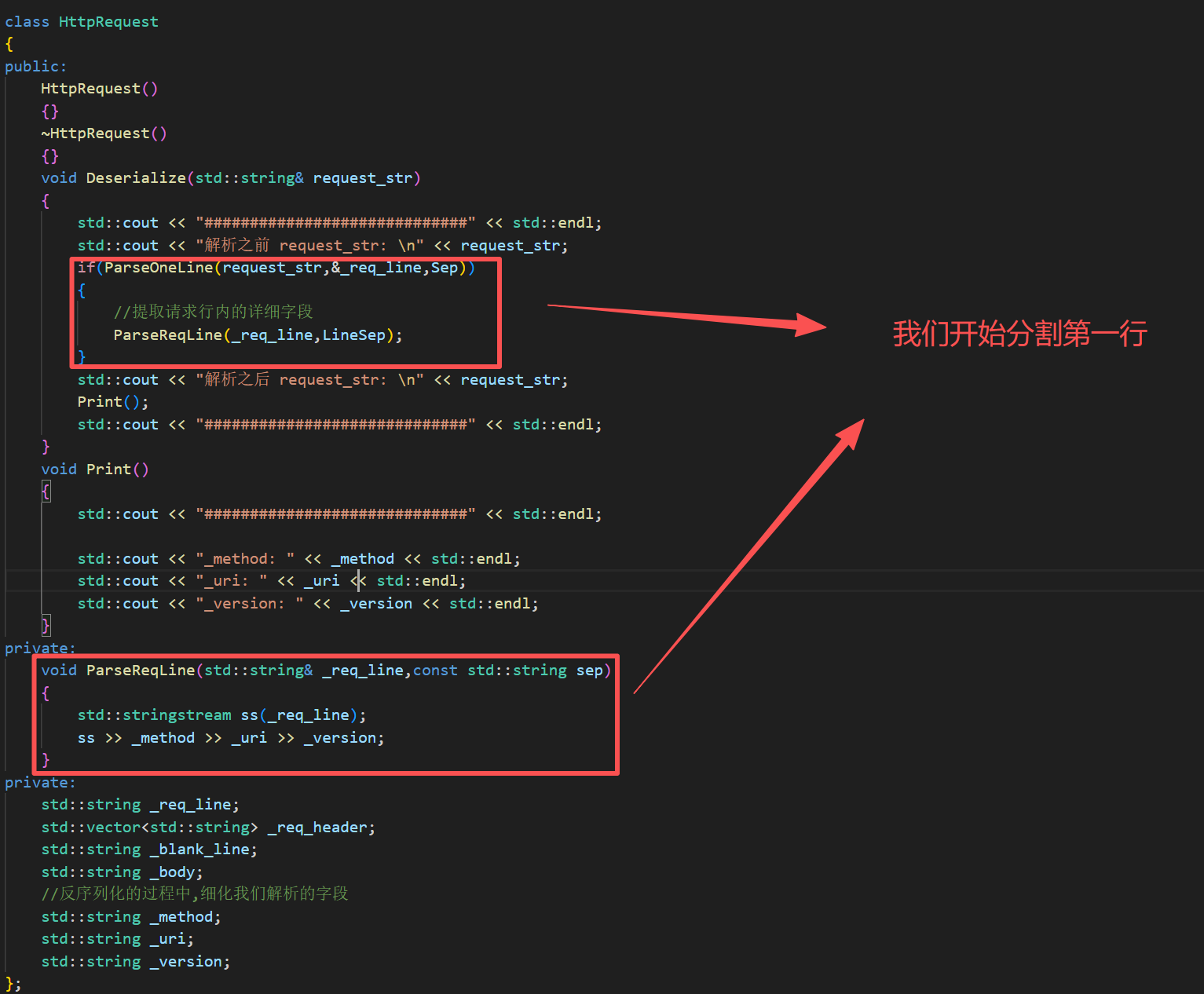The image size is (1204, 994).
Task: Click the 'std::string _body;' member
Action: pos(123,872)
